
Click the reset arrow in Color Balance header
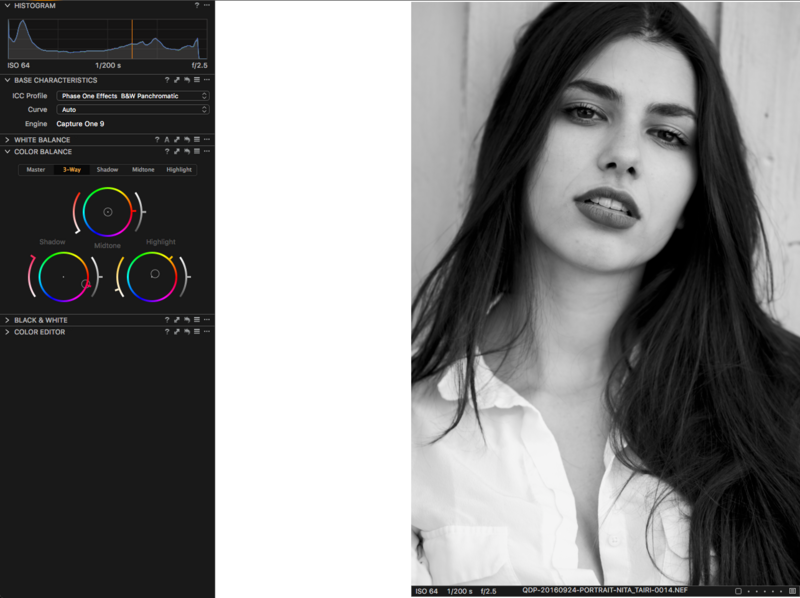187,152
